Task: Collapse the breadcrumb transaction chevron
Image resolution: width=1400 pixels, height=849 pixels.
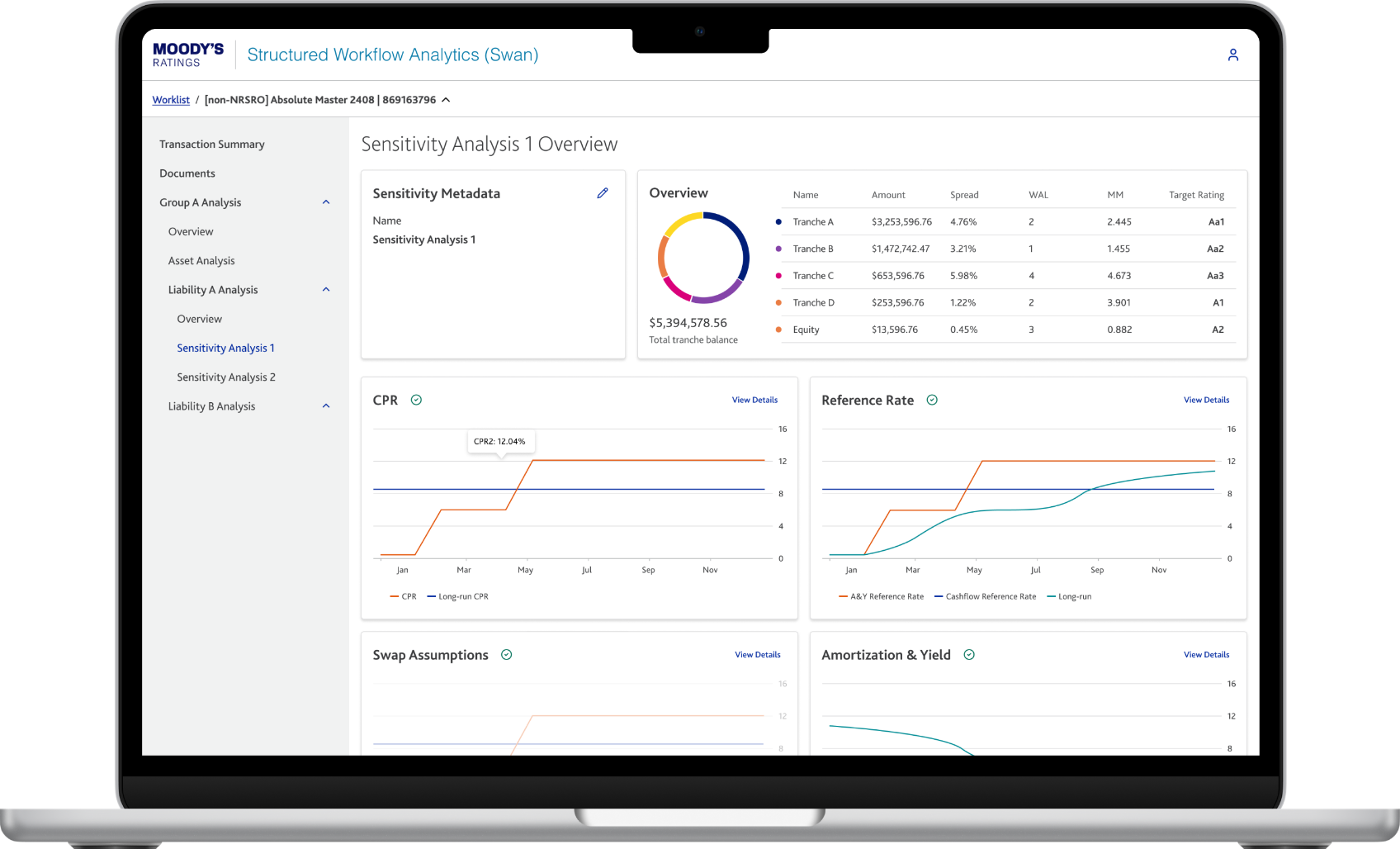Action: coord(446,100)
